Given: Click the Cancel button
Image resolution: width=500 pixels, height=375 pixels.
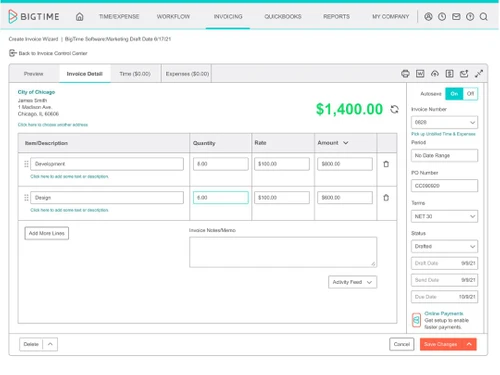Looking at the screenshot, I should (x=402, y=344).
